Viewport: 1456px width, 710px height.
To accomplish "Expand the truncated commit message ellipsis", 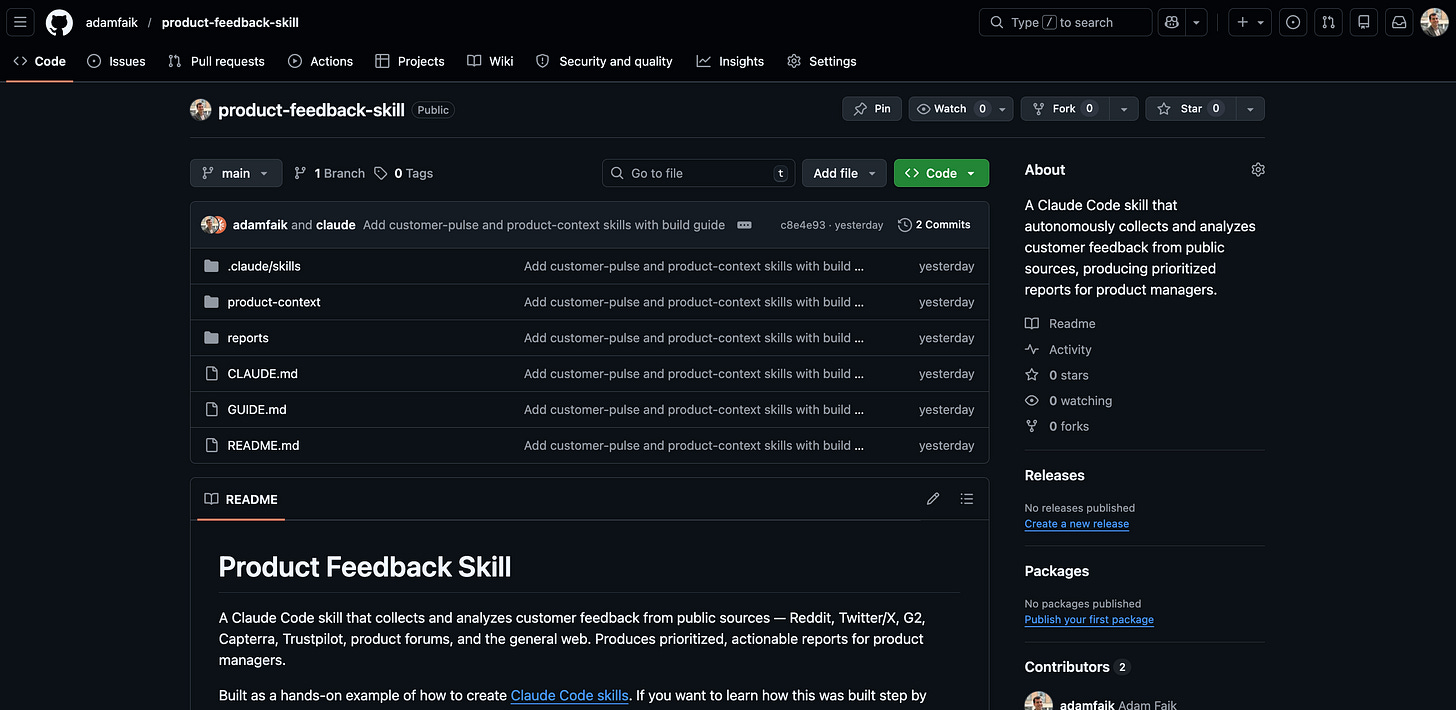I will point(744,224).
